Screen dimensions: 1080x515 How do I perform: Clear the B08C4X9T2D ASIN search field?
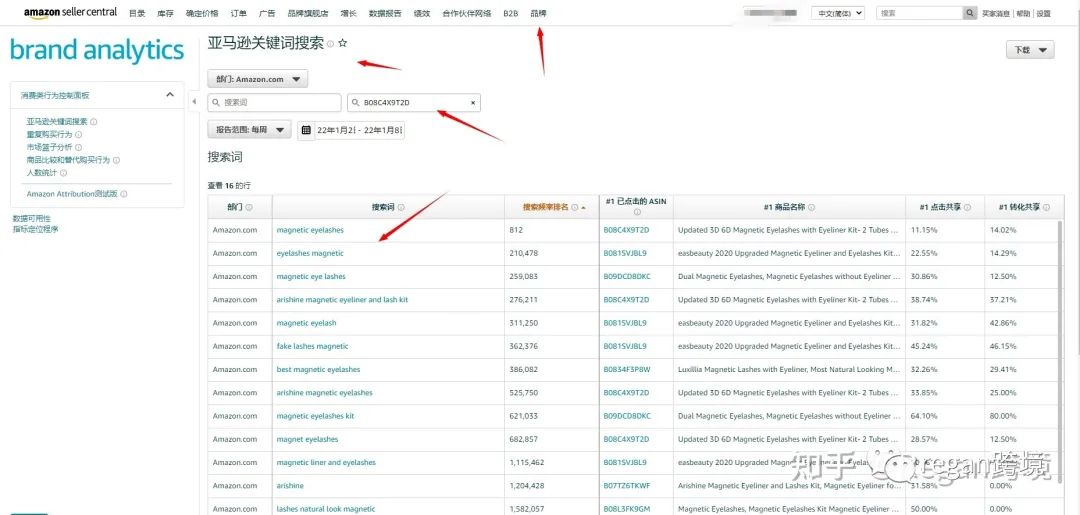(472, 103)
